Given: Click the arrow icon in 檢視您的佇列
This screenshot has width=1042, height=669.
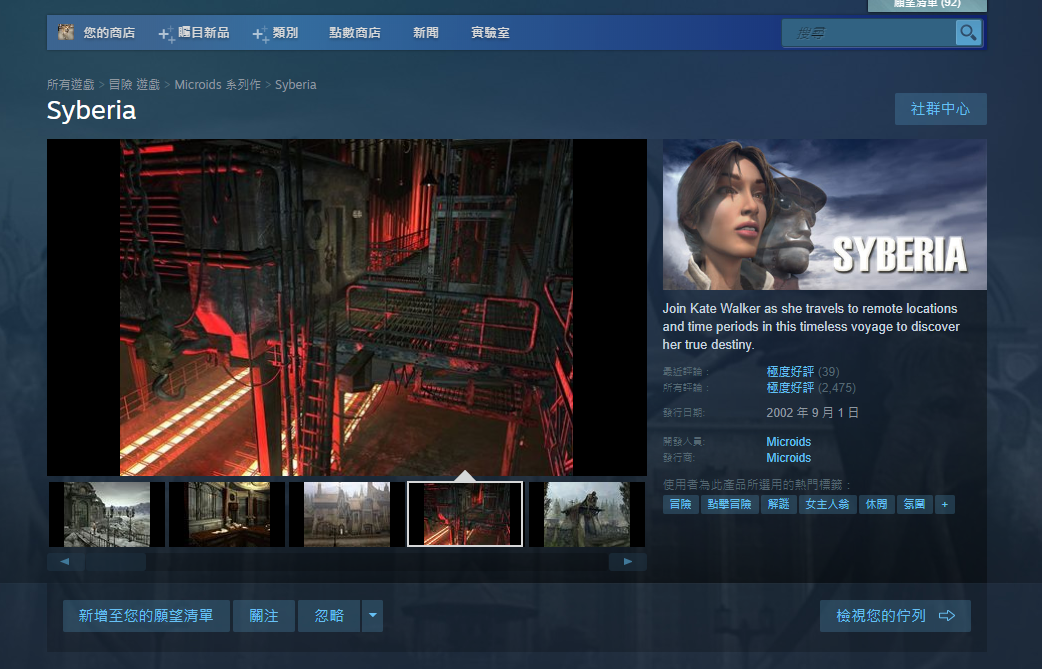Looking at the screenshot, I should tap(947, 616).
